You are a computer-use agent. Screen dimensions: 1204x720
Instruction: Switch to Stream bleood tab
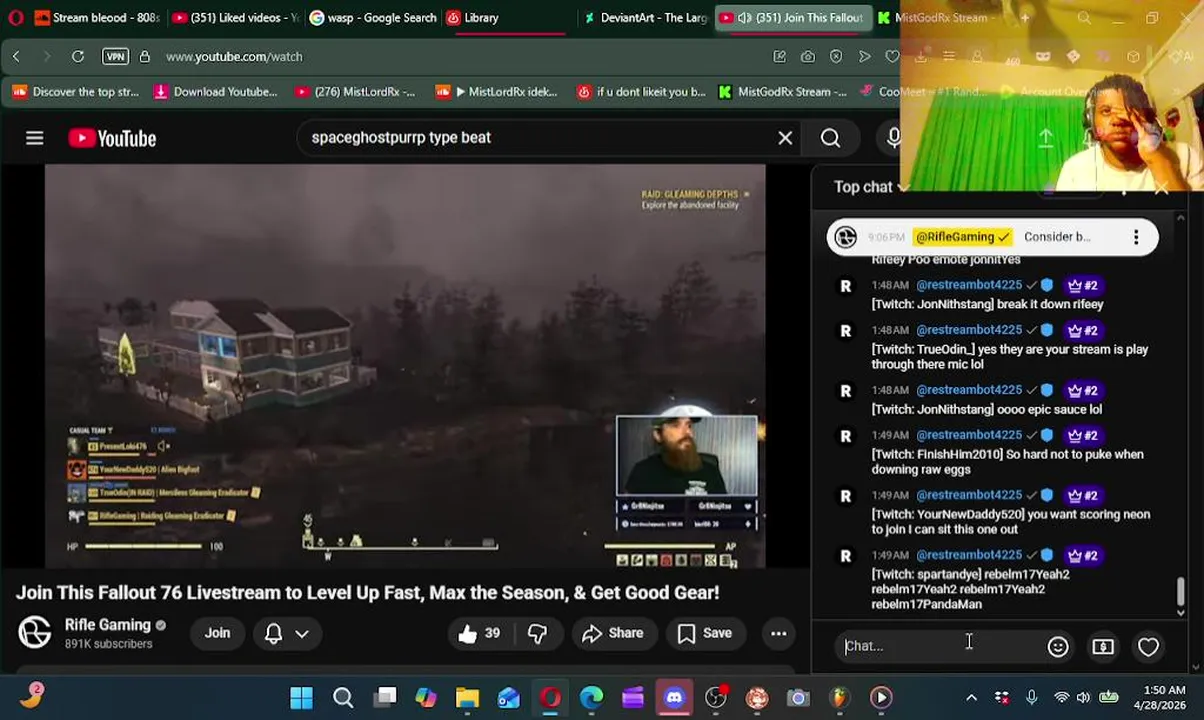[97, 17]
